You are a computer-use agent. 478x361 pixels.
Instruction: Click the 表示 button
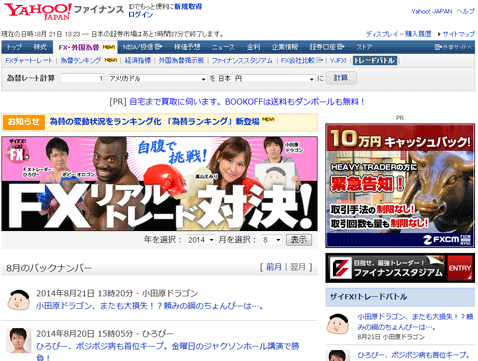tap(299, 240)
